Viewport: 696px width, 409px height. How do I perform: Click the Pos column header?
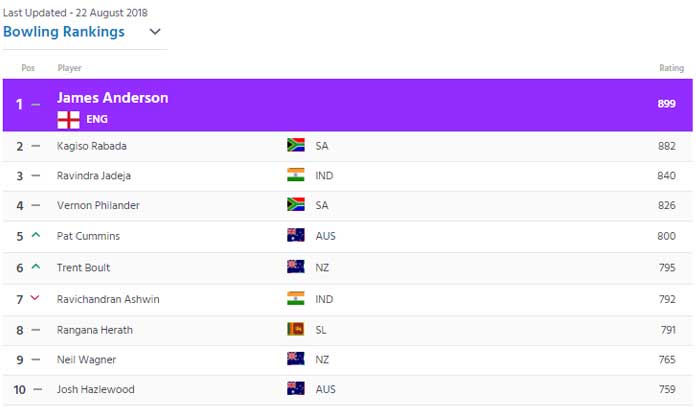(x=28, y=68)
